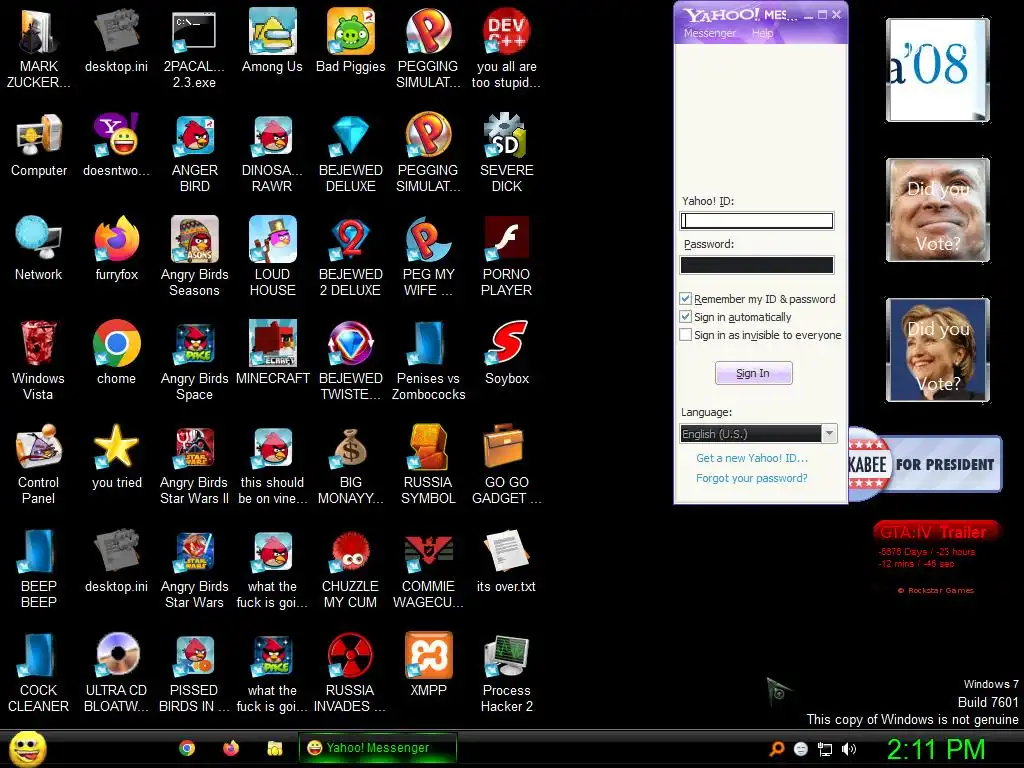Open the a'08 gadget thumbnail

938,70
